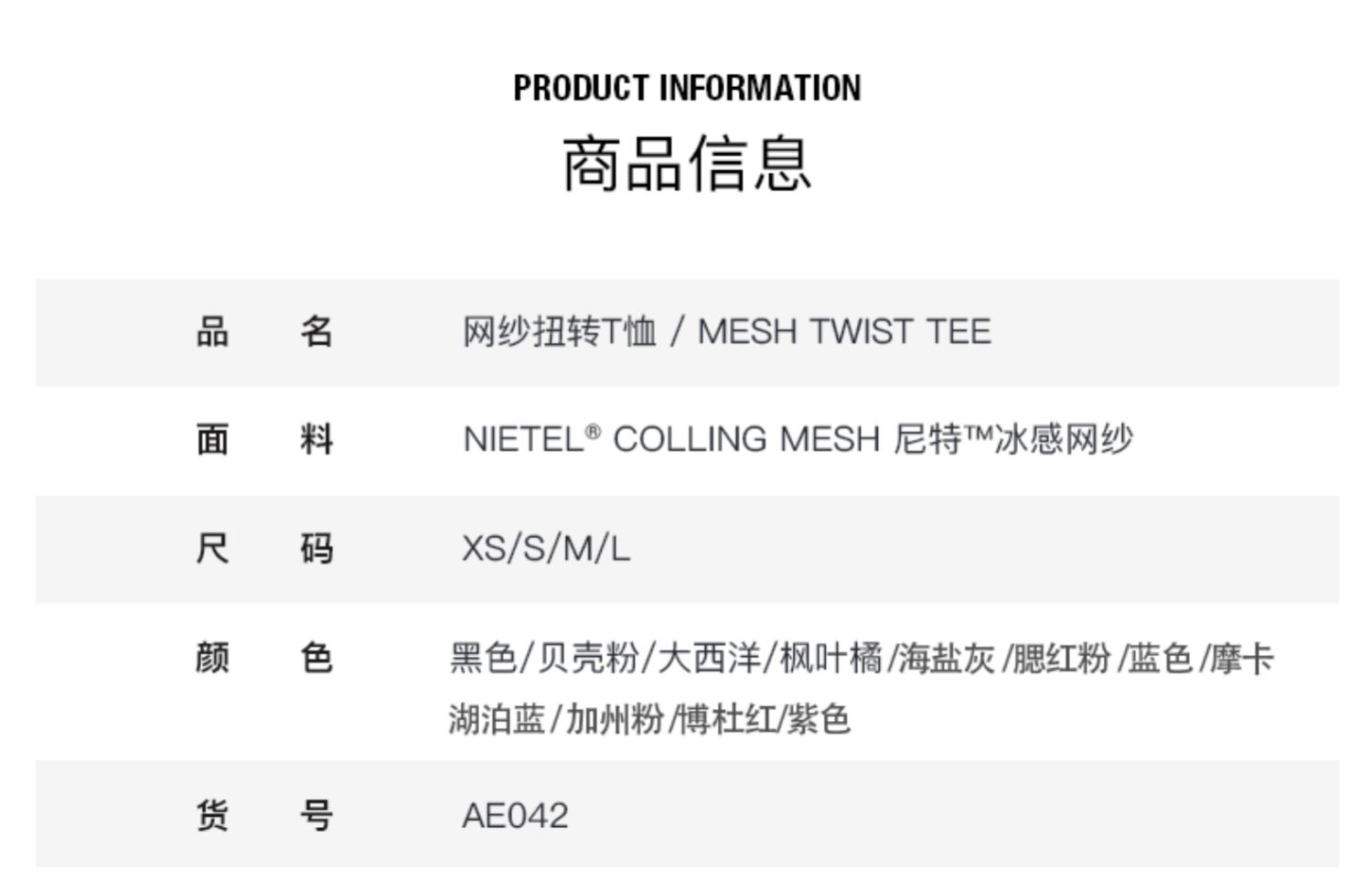
Task: Click the 紫色 color name
Action: click(x=819, y=719)
